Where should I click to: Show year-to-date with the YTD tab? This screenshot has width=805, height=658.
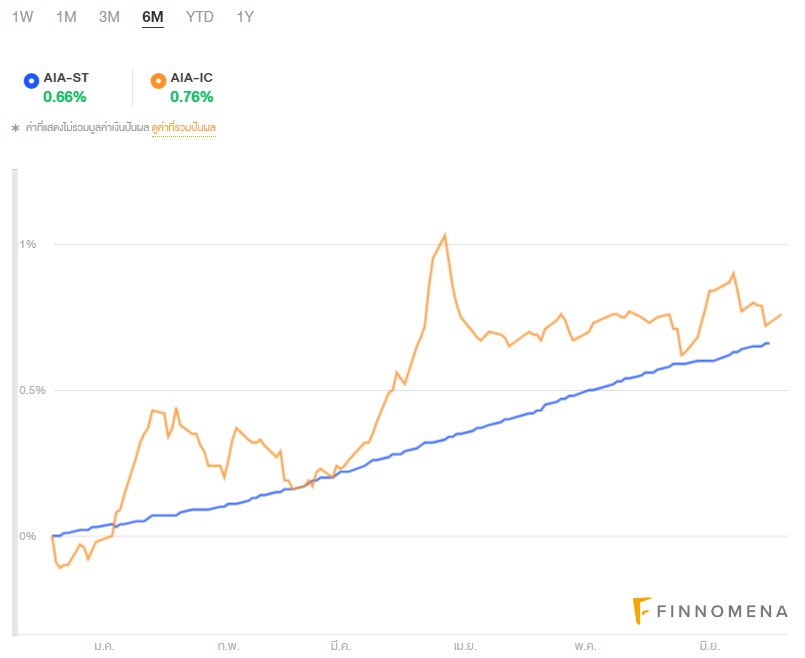(200, 17)
